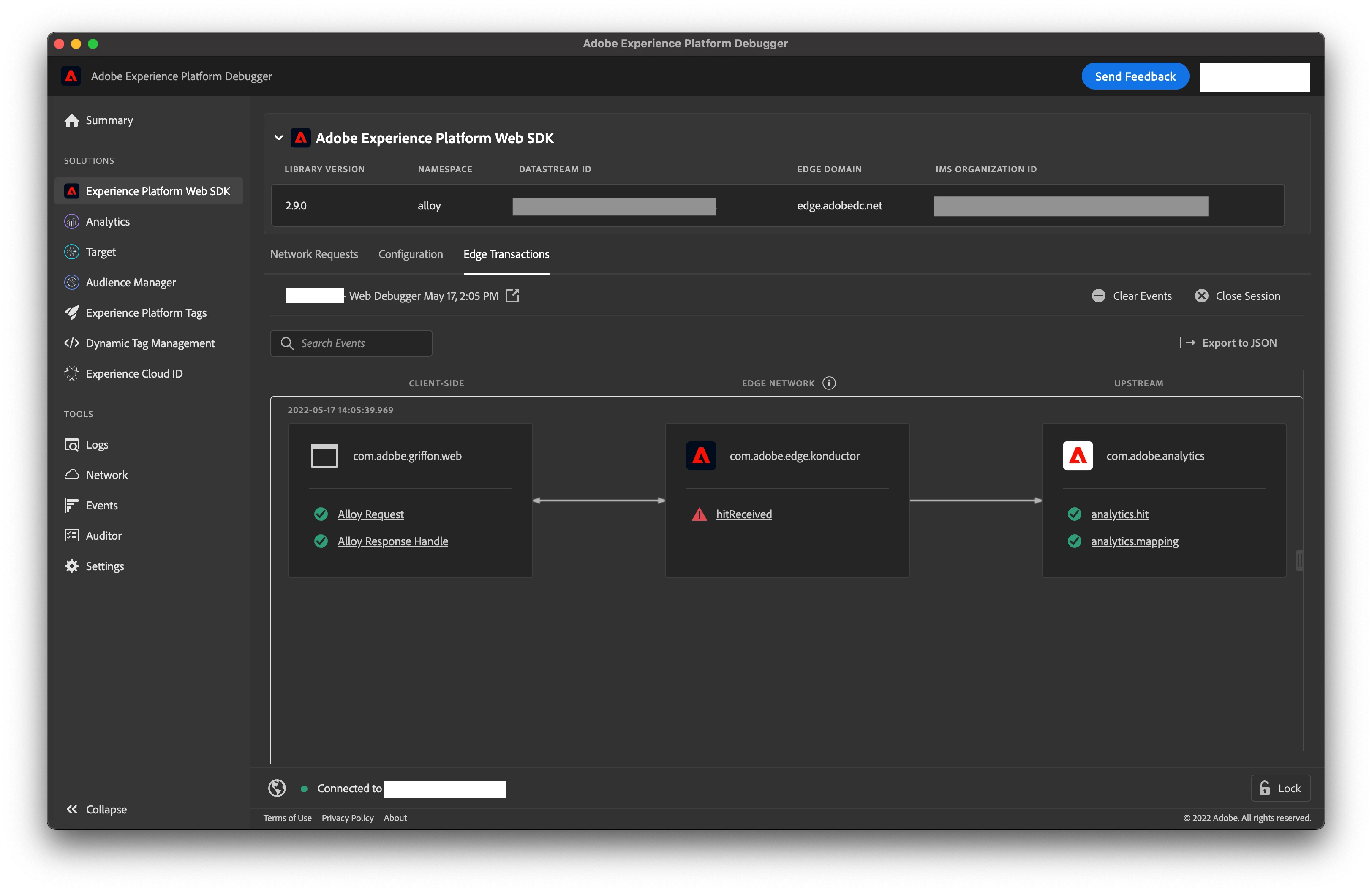Toggle the Lock button
Screen dimensions: 1372x892
[1280, 788]
